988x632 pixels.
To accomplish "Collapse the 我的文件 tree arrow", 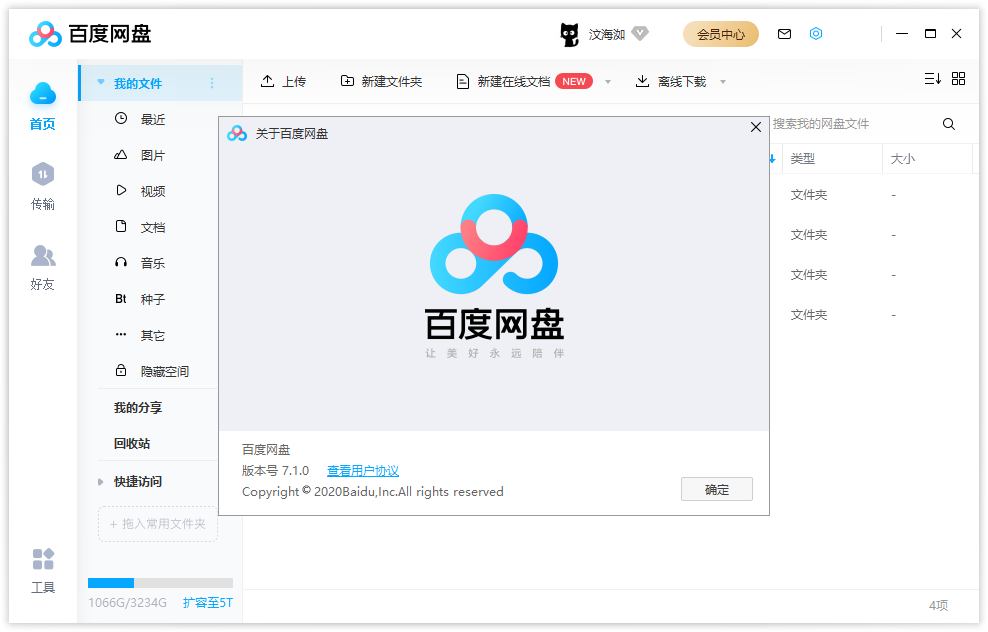I will [x=101, y=83].
